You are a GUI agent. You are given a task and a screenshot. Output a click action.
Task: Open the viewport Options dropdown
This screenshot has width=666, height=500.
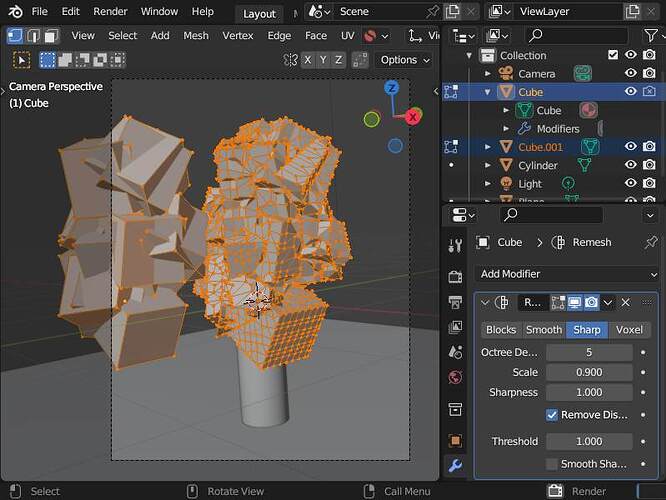tap(405, 60)
